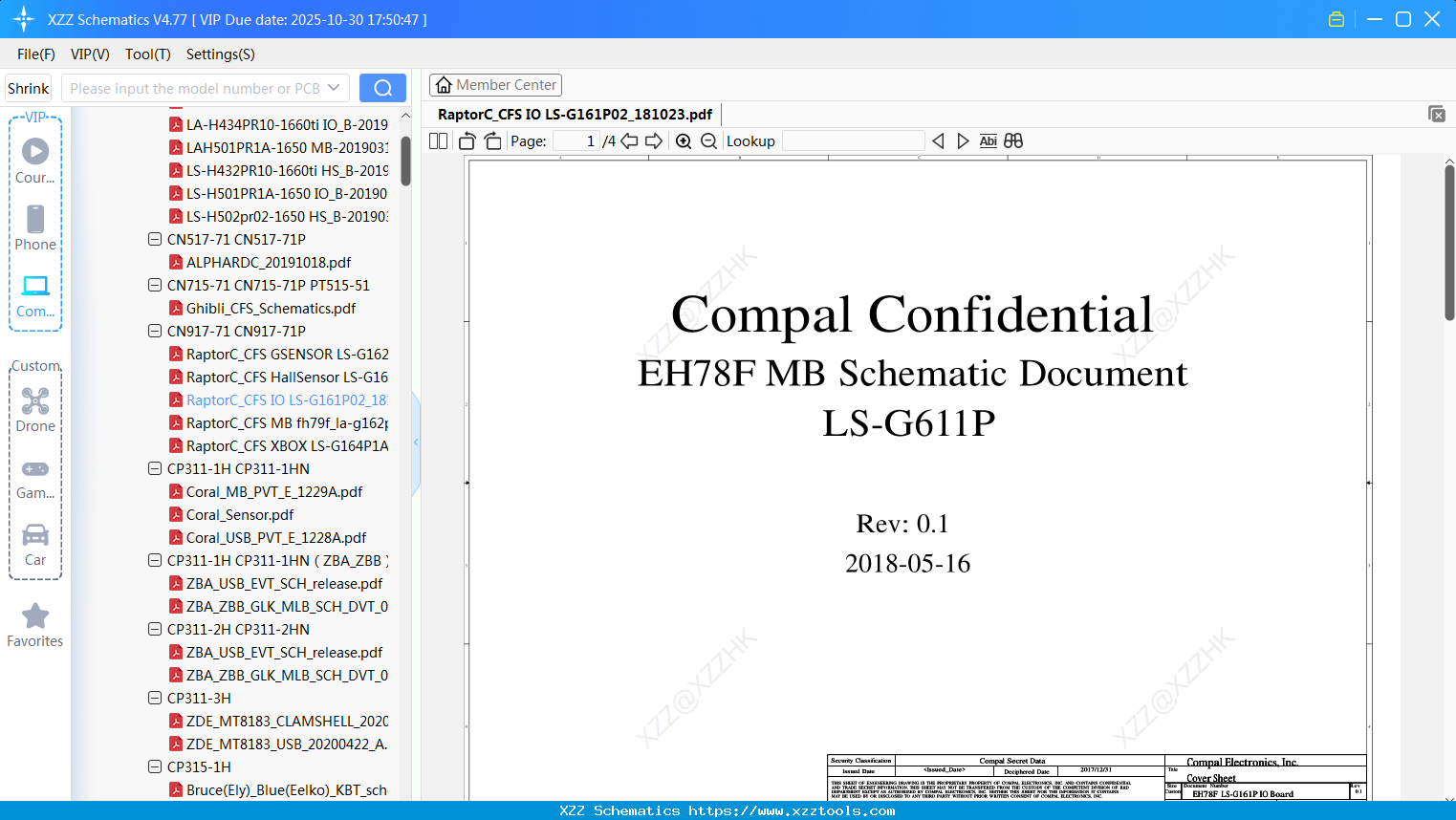Collapse the CP311-3H folder
The width and height of the screenshot is (1456, 820).
point(155,698)
